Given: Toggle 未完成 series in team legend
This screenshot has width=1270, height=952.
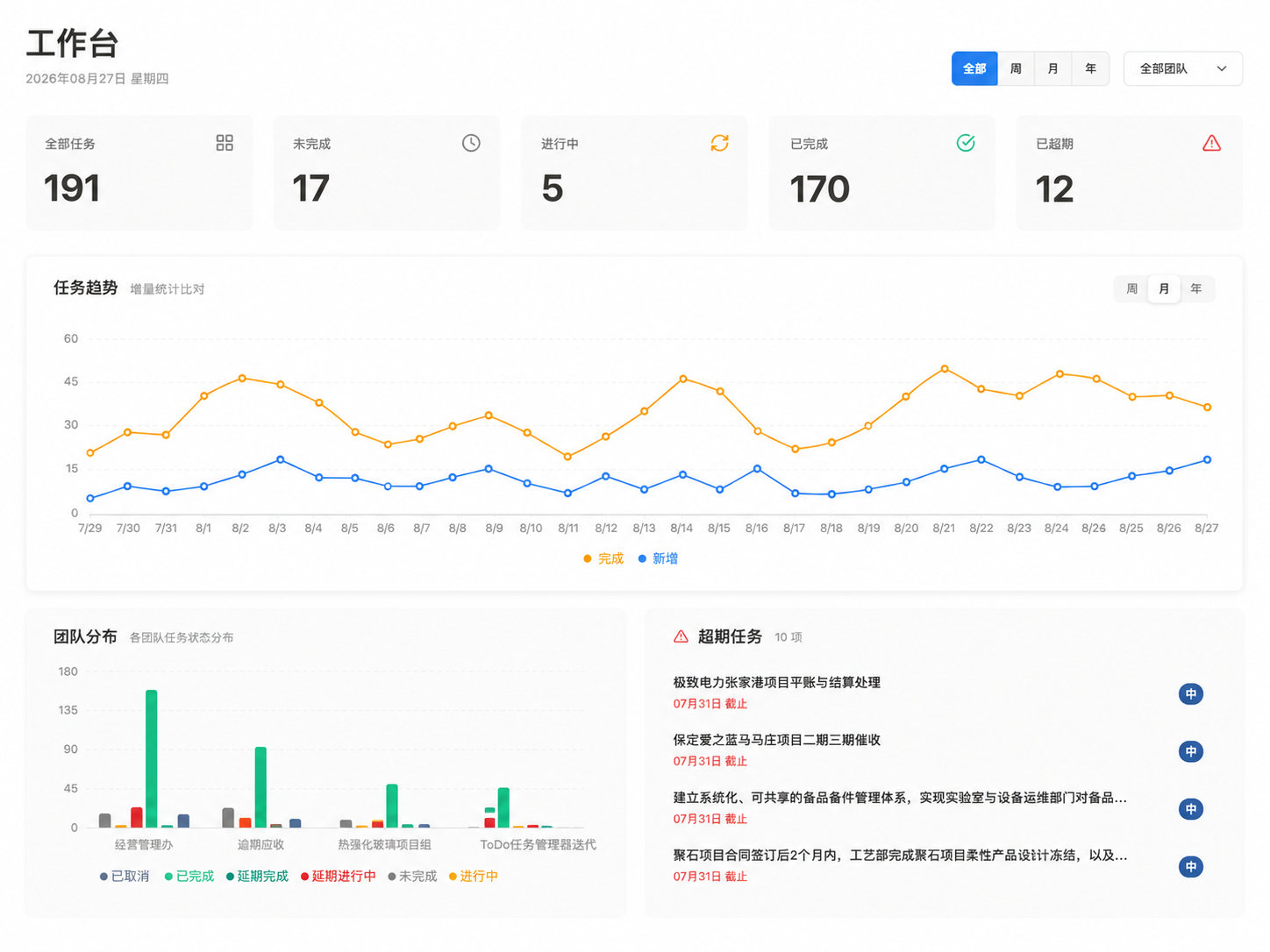Looking at the screenshot, I should [412, 876].
